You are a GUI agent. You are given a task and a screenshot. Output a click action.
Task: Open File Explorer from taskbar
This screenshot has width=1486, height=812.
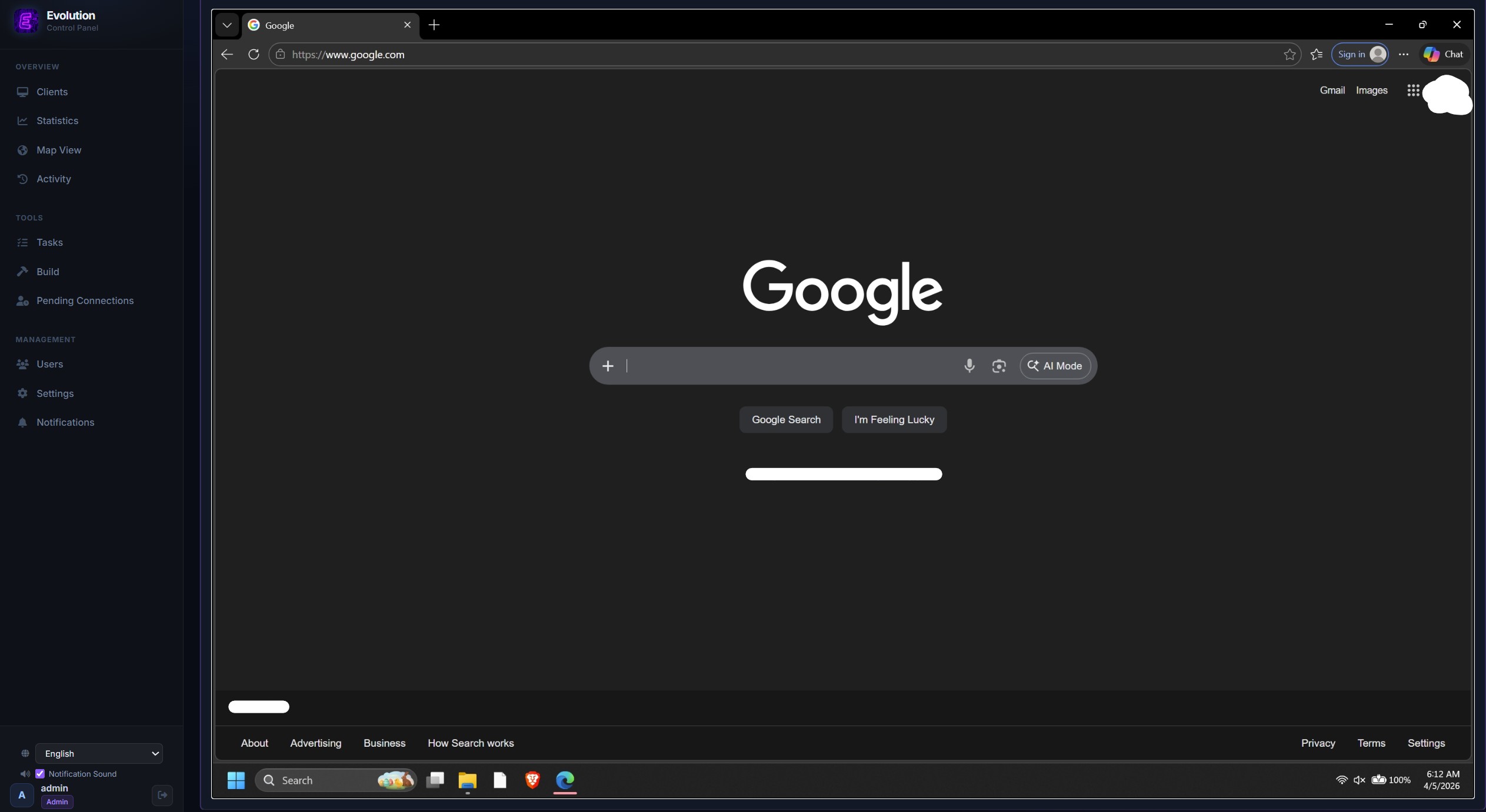(x=467, y=780)
